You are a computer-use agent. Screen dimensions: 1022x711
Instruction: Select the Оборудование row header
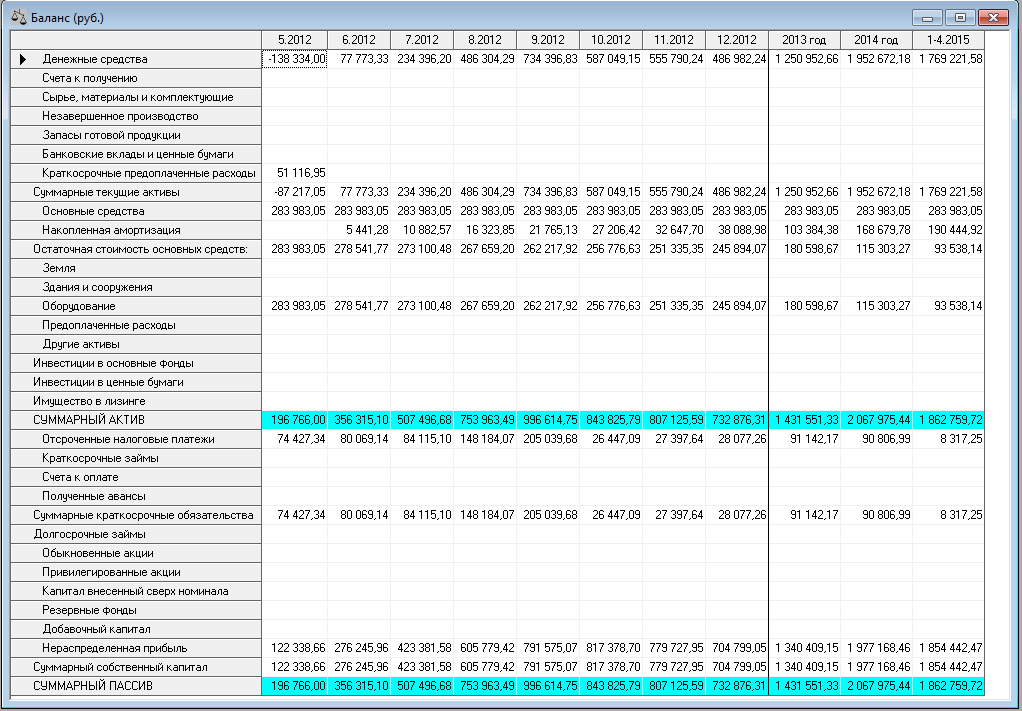tap(136, 306)
